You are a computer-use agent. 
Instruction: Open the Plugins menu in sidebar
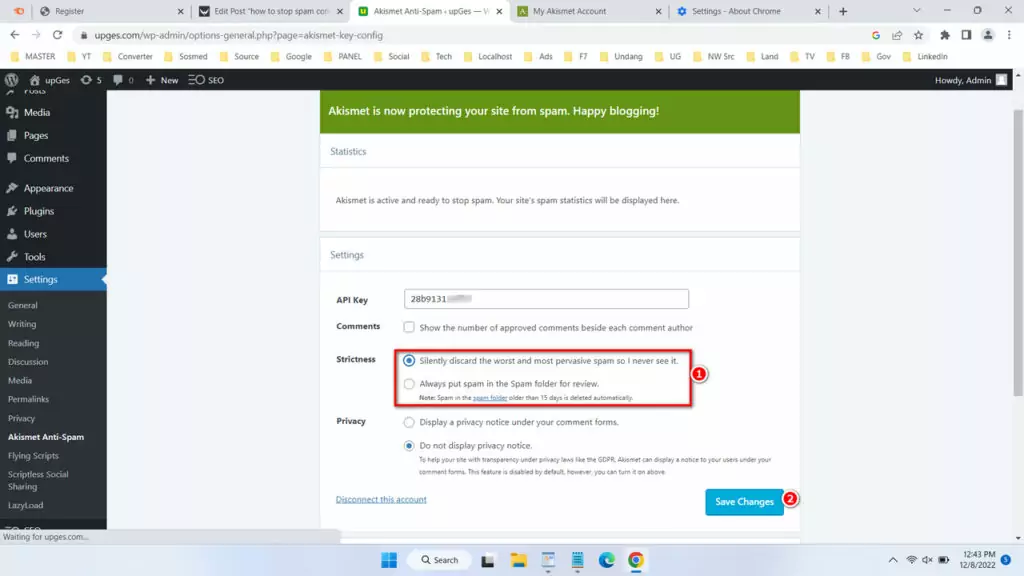coord(39,211)
